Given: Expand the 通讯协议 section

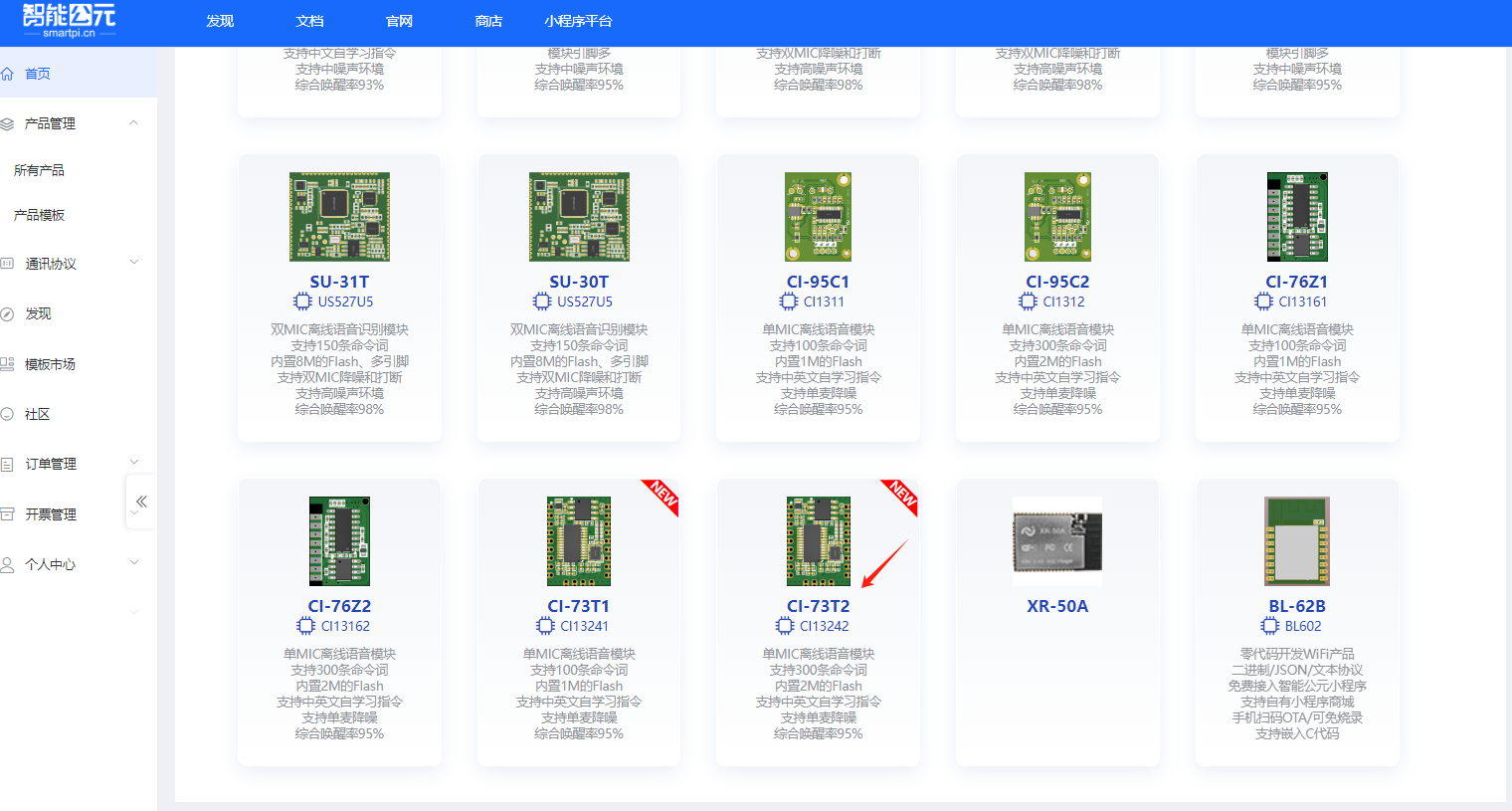Looking at the screenshot, I should click(133, 262).
